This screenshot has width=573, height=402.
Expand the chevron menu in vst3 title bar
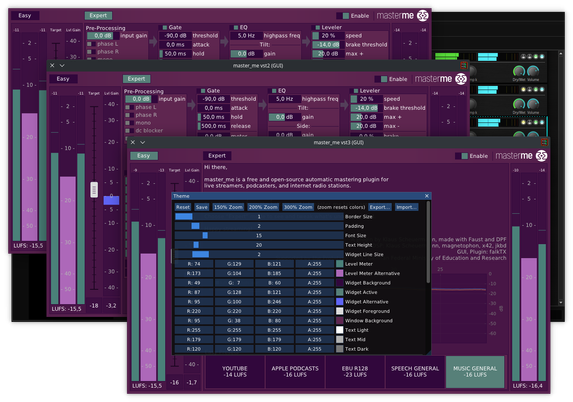pos(143,143)
